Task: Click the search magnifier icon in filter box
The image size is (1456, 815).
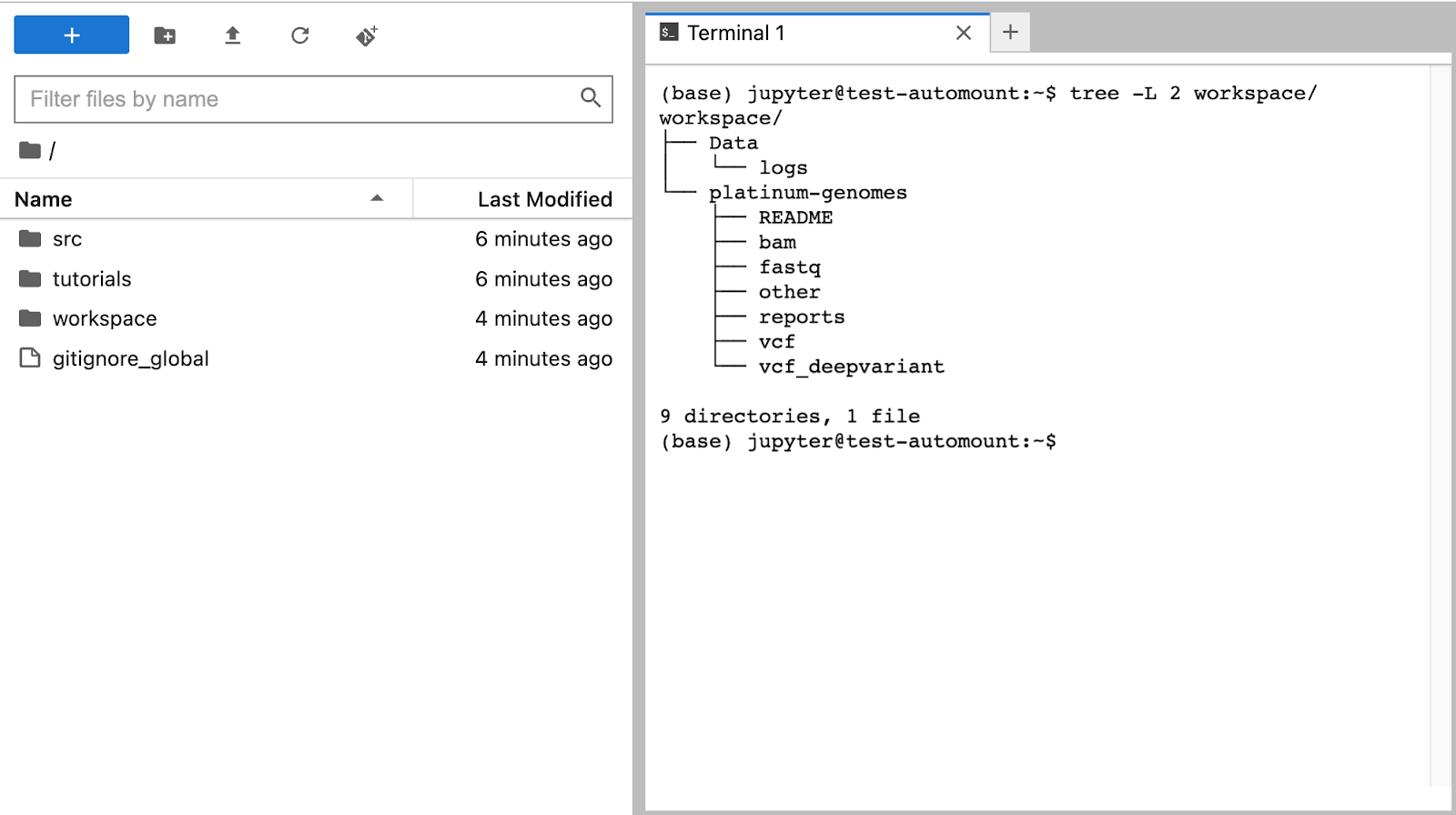Action: tap(591, 98)
